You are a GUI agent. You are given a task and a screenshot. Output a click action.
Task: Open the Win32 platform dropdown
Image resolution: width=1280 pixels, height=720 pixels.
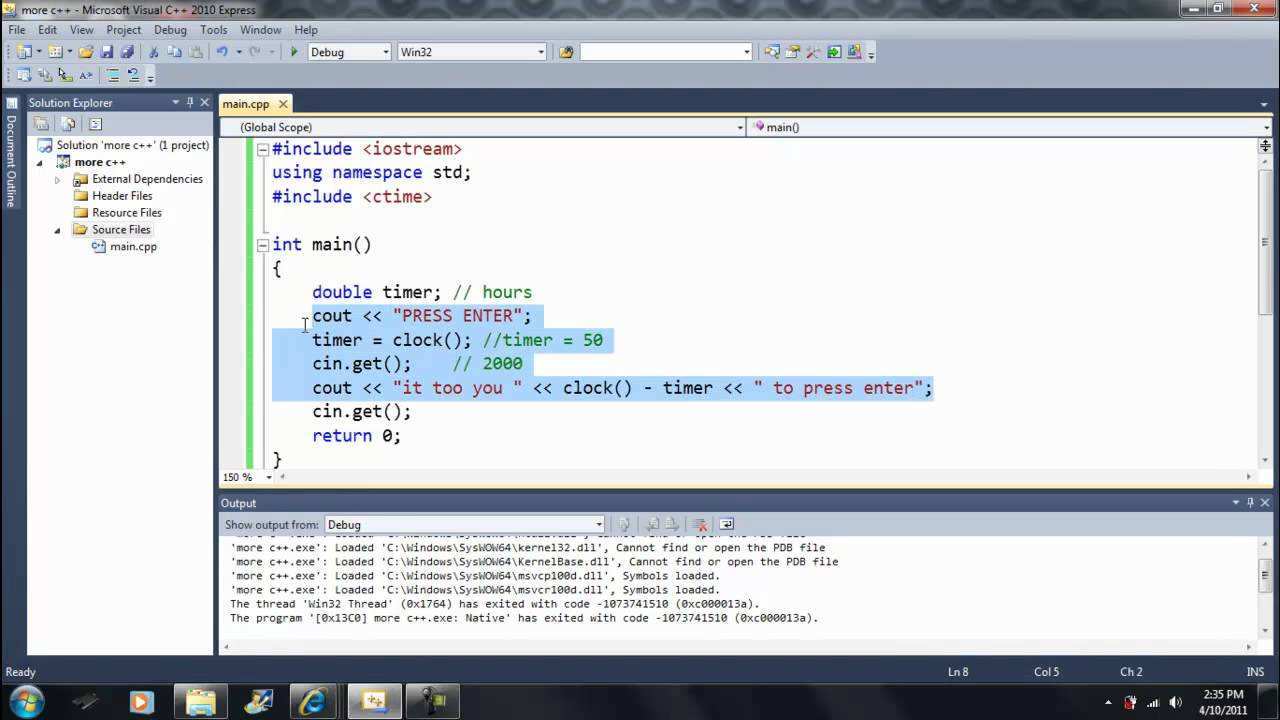(541, 52)
